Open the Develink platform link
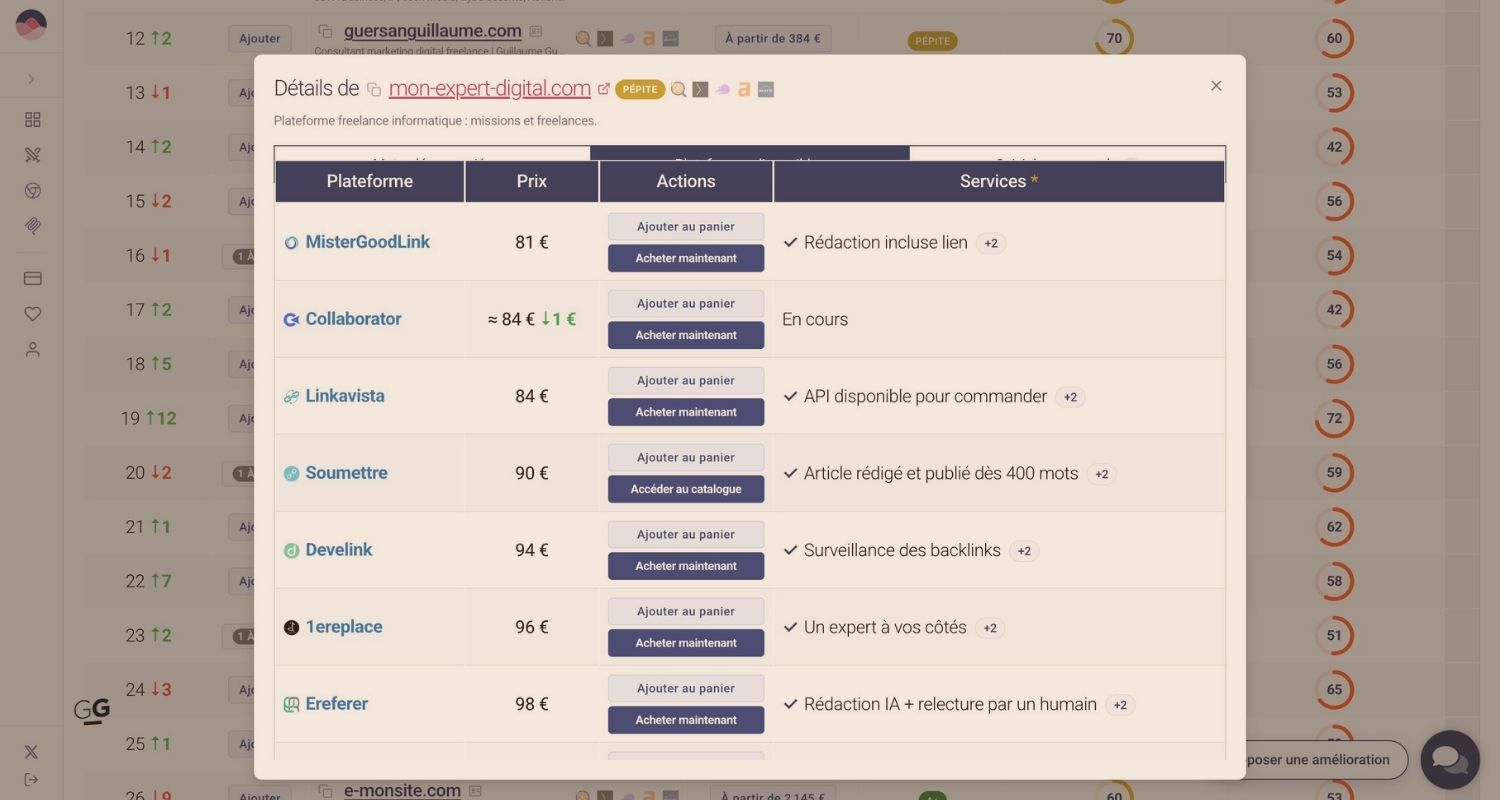The width and height of the screenshot is (1500, 800). [x=339, y=550]
